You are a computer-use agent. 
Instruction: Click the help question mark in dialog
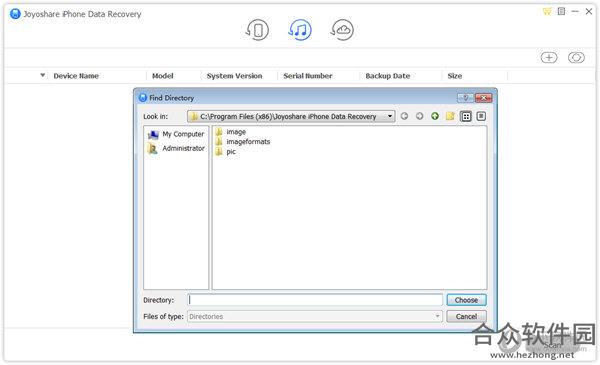click(x=465, y=98)
